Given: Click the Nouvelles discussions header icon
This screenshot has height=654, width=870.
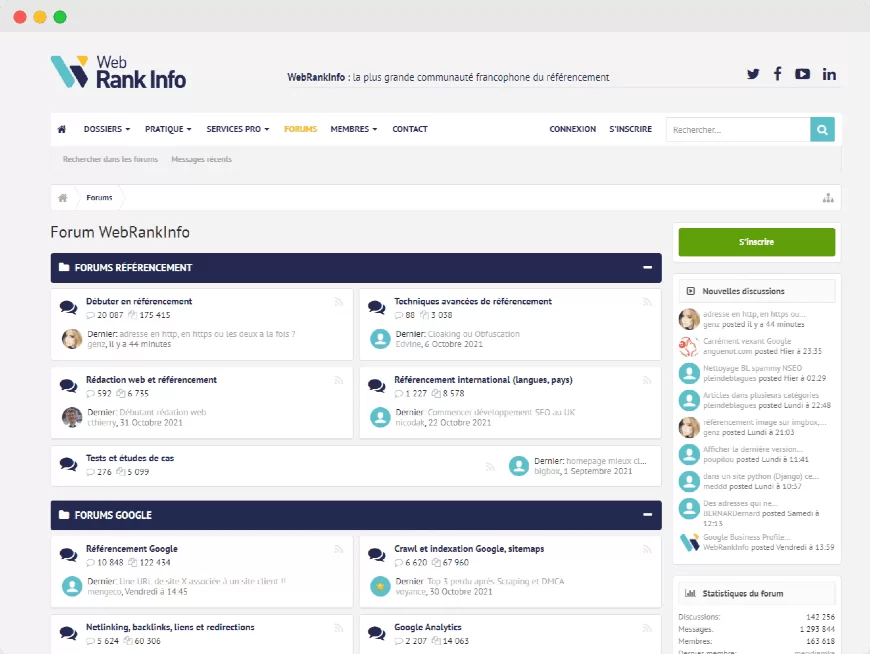Looking at the screenshot, I should [x=691, y=291].
